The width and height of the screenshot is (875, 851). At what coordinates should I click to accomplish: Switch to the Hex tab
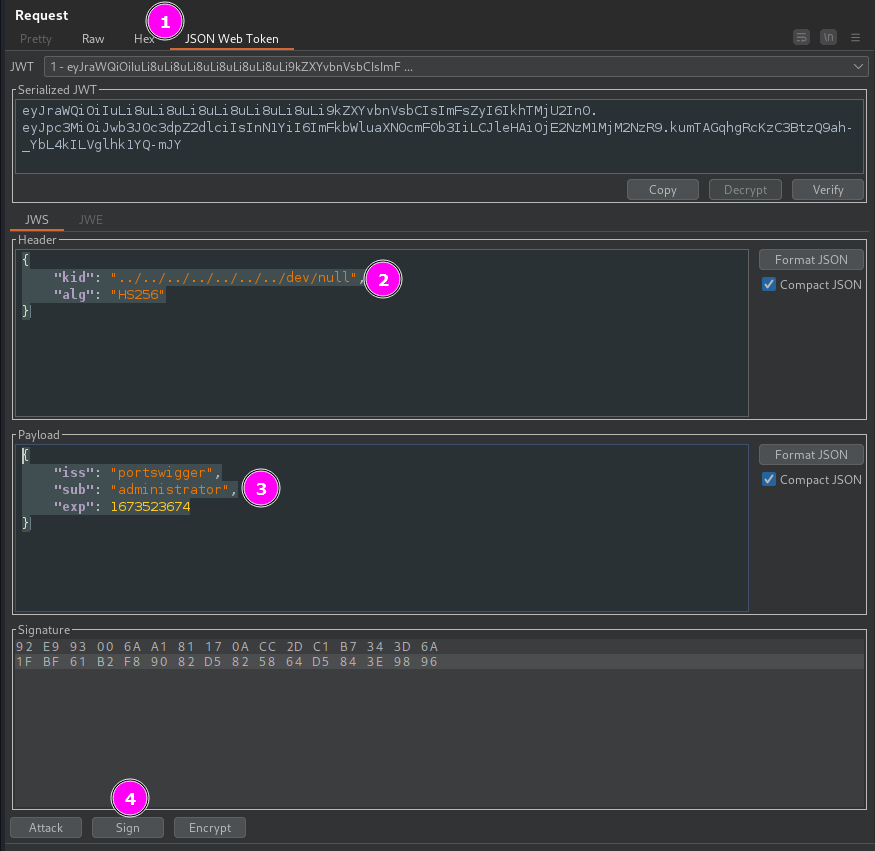(x=143, y=39)
